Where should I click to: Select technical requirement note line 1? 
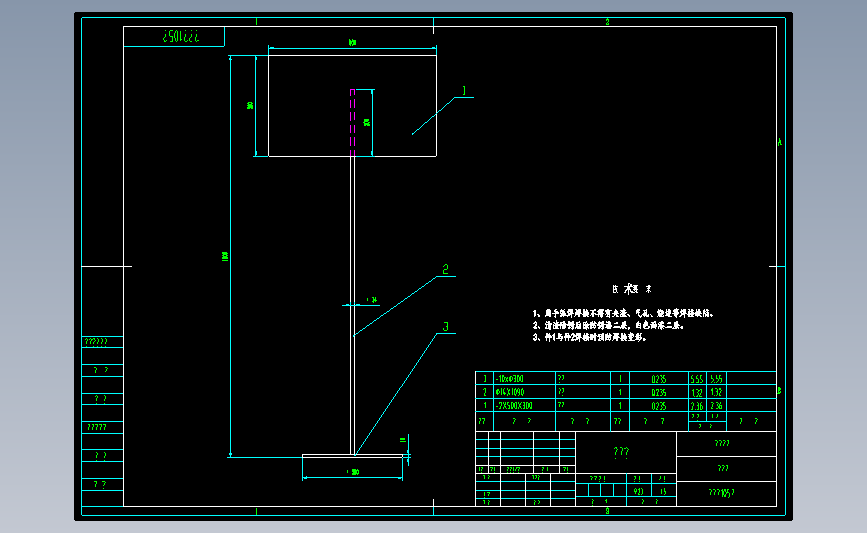623,313
